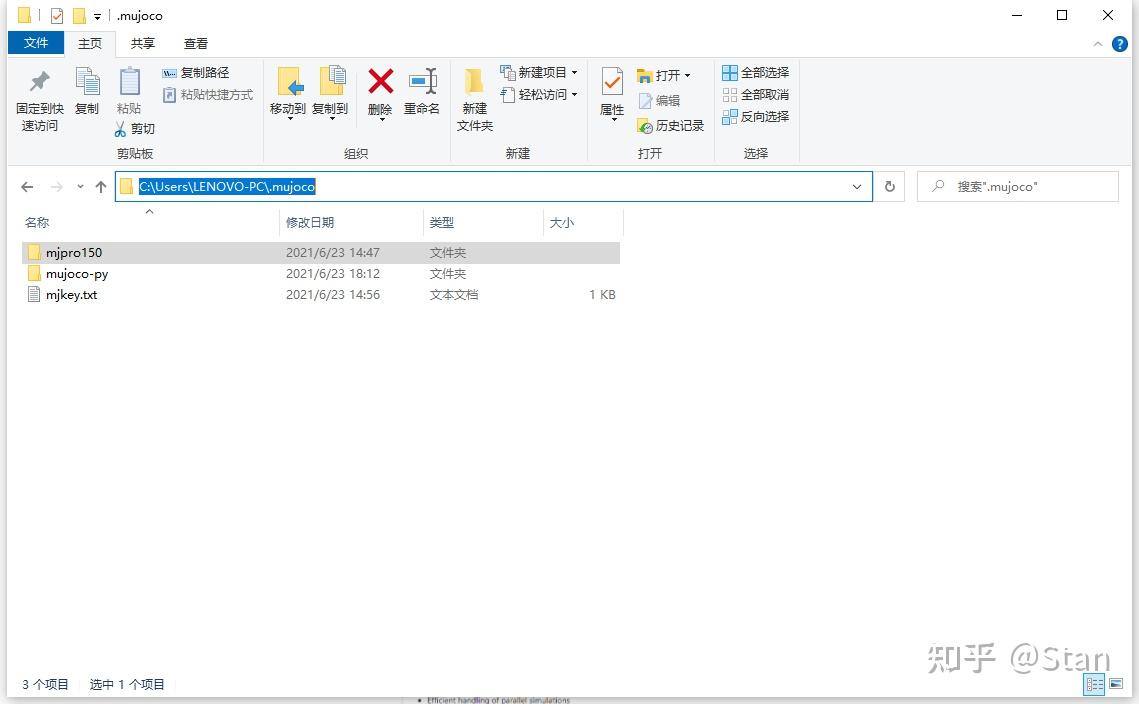Screen dimensions: 1139x704
Task: Collapse the ribbon with chevron
Action: click(x=1098, y=44)
